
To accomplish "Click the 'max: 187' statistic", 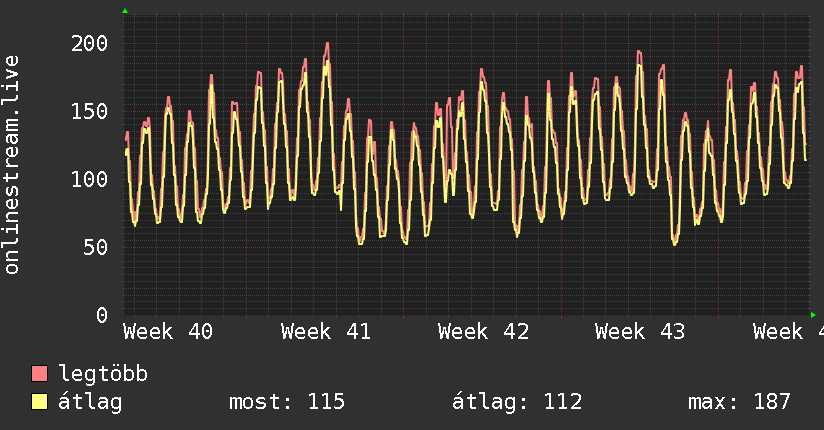I will tap(739, 402).
